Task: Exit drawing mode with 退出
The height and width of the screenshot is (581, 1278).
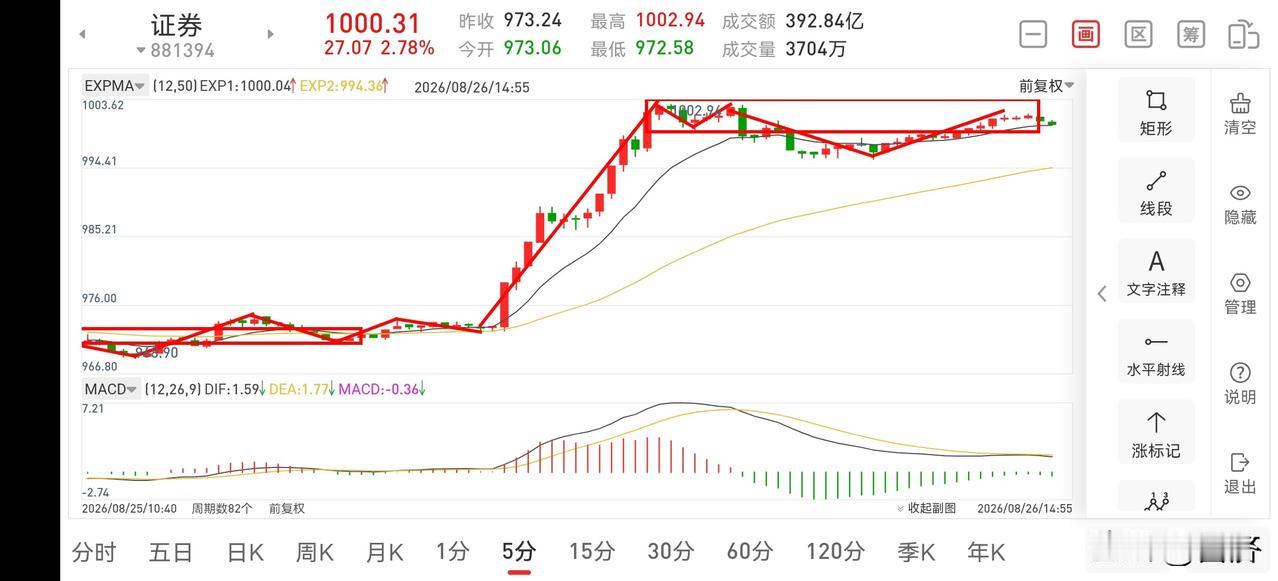Action: pyautogui.click(x=1240, y=473)
